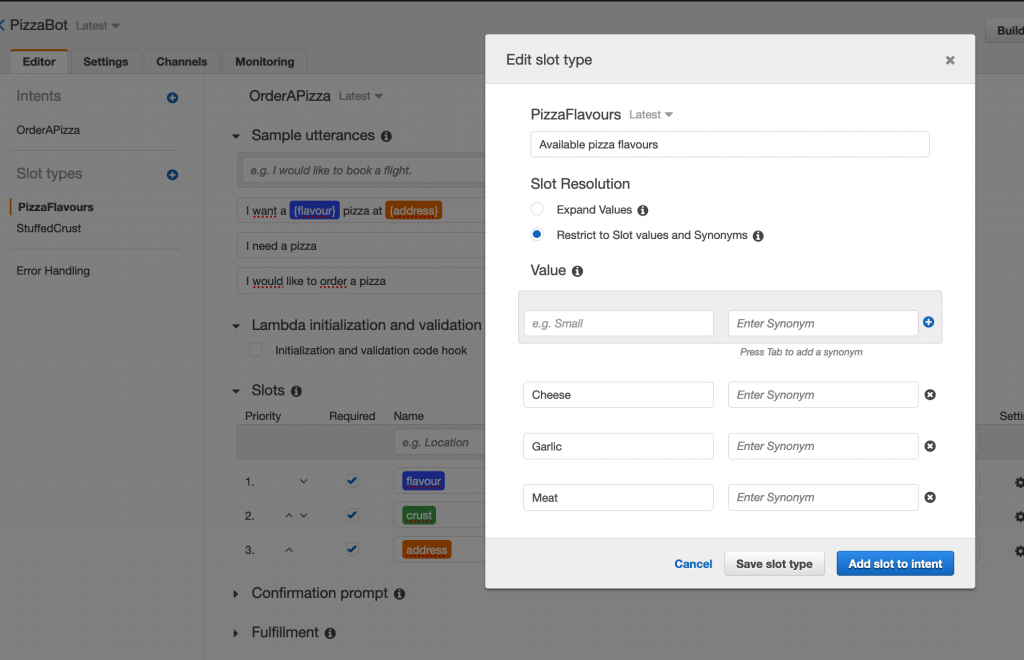Select Restrict to Slot values and Synonyms
Image resolution: width=1024 pixels, height=660 pixels.
coord(537,235)
